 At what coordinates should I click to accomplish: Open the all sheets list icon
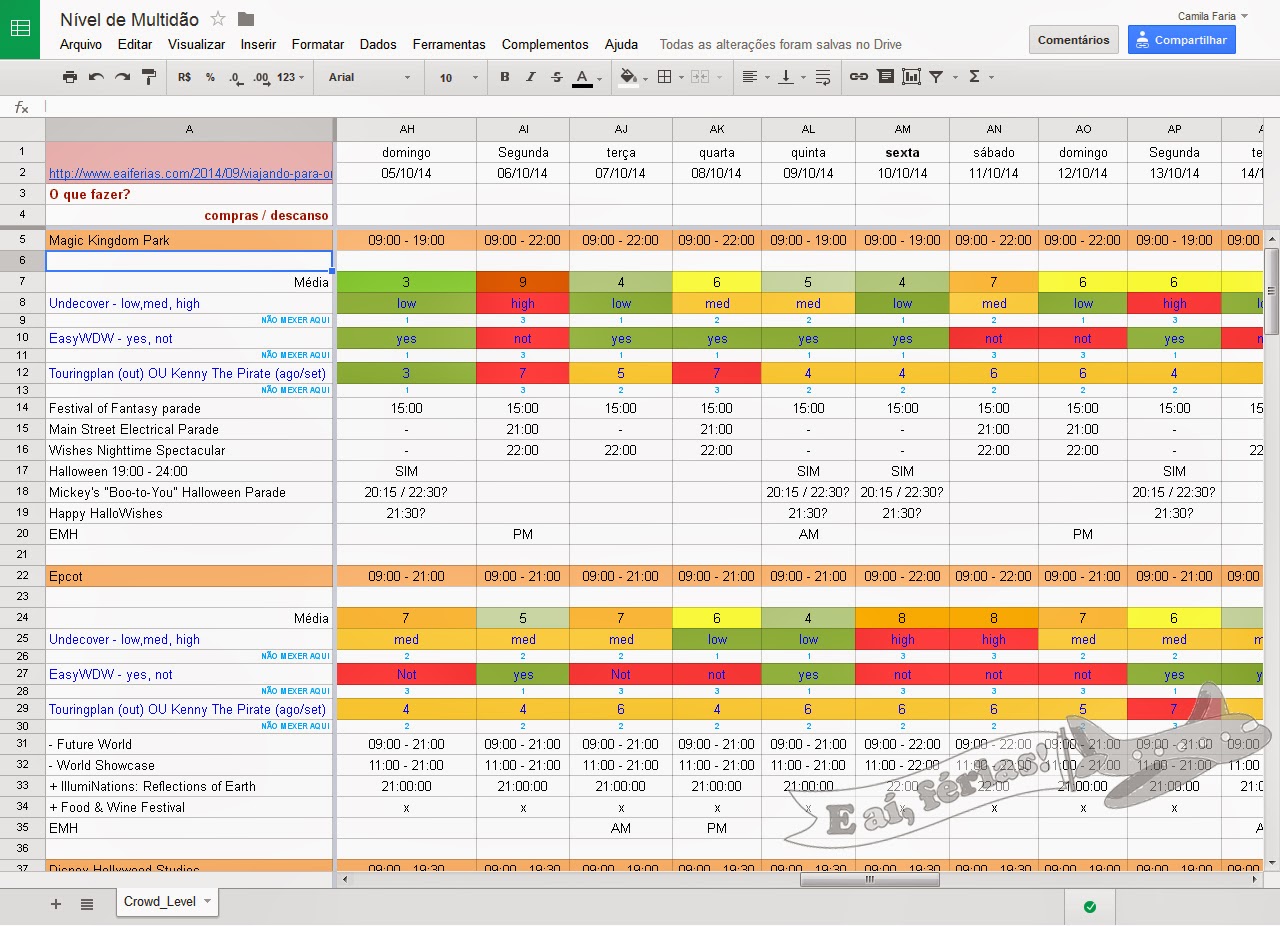tap(87, 904)
